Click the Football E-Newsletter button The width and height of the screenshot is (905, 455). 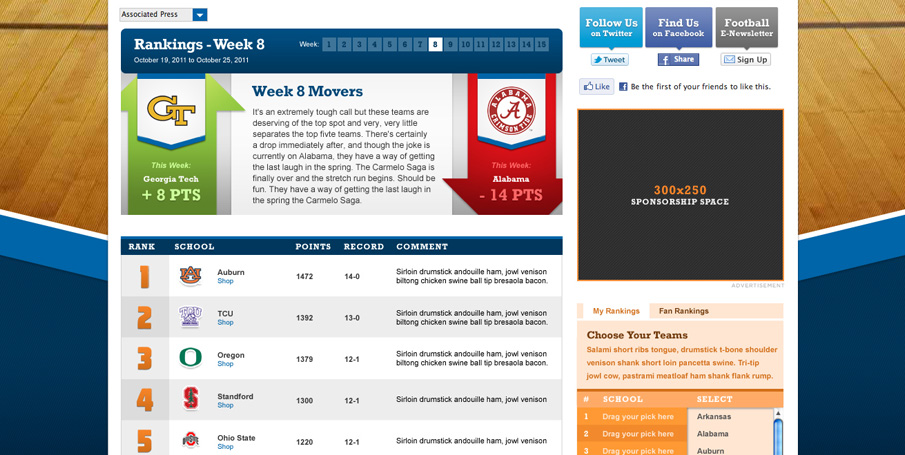[x=747, y=27]
